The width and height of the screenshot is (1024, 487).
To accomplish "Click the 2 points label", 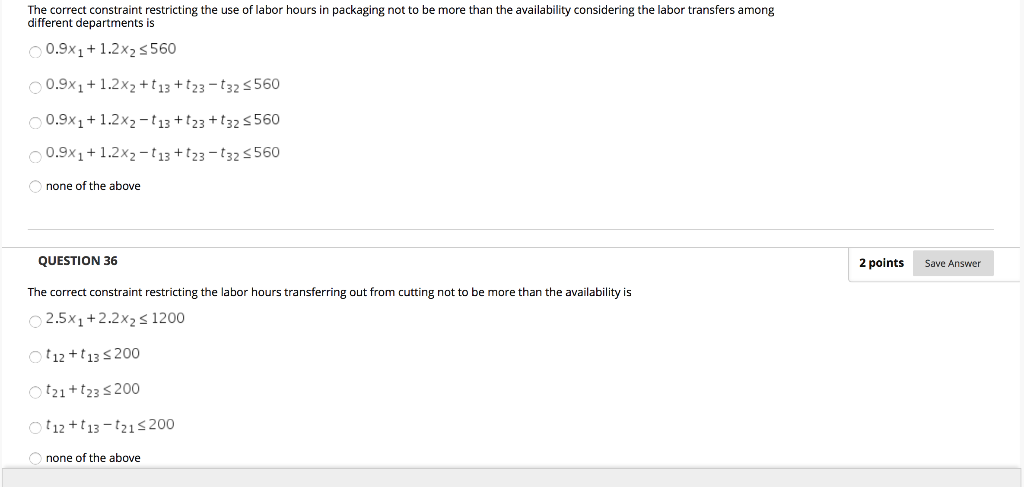I will (x=881, y=263).
